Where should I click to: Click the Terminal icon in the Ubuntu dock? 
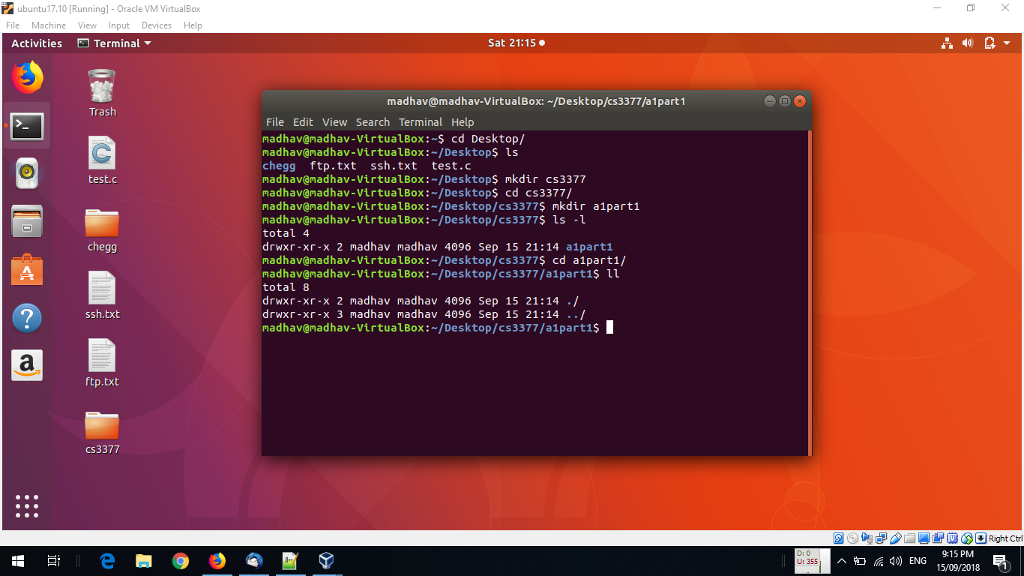(x=27, y=125)
